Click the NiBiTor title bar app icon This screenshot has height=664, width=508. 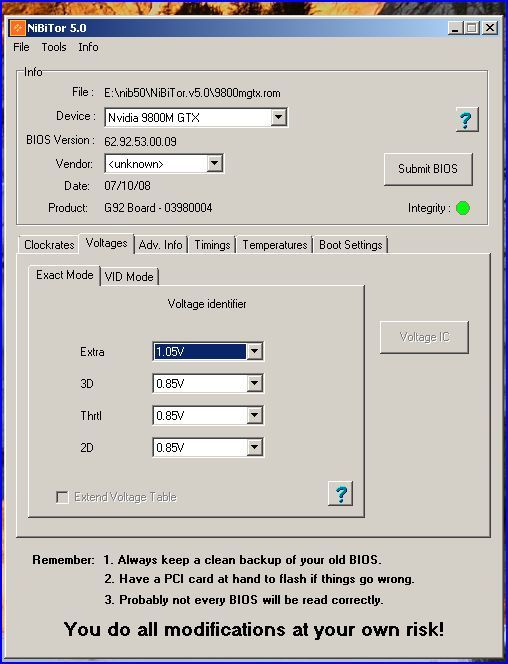17,28
